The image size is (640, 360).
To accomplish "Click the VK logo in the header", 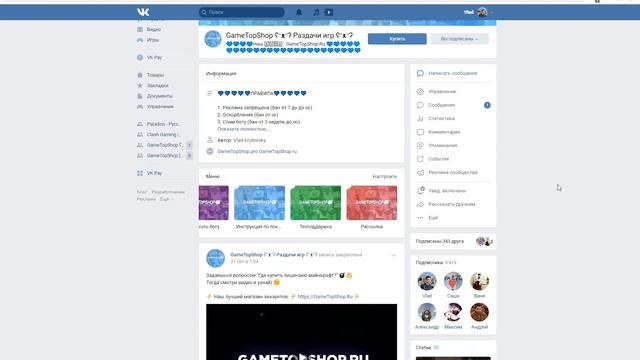I will [143, 12].
